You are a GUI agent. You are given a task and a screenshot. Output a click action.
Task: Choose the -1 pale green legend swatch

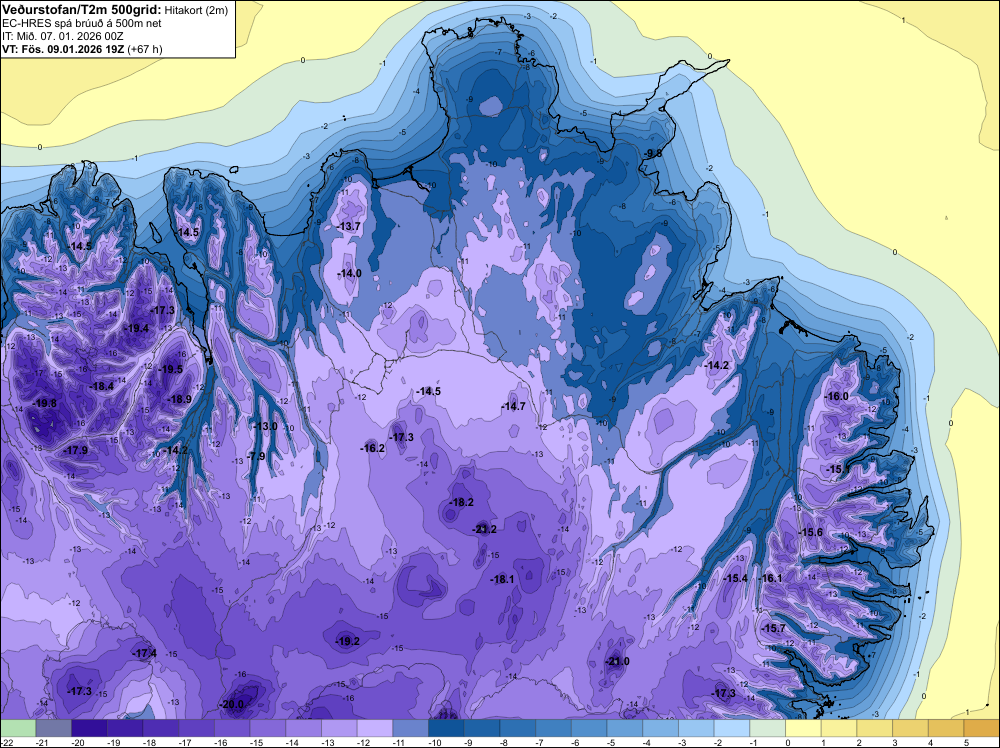(x=768, y=728)
